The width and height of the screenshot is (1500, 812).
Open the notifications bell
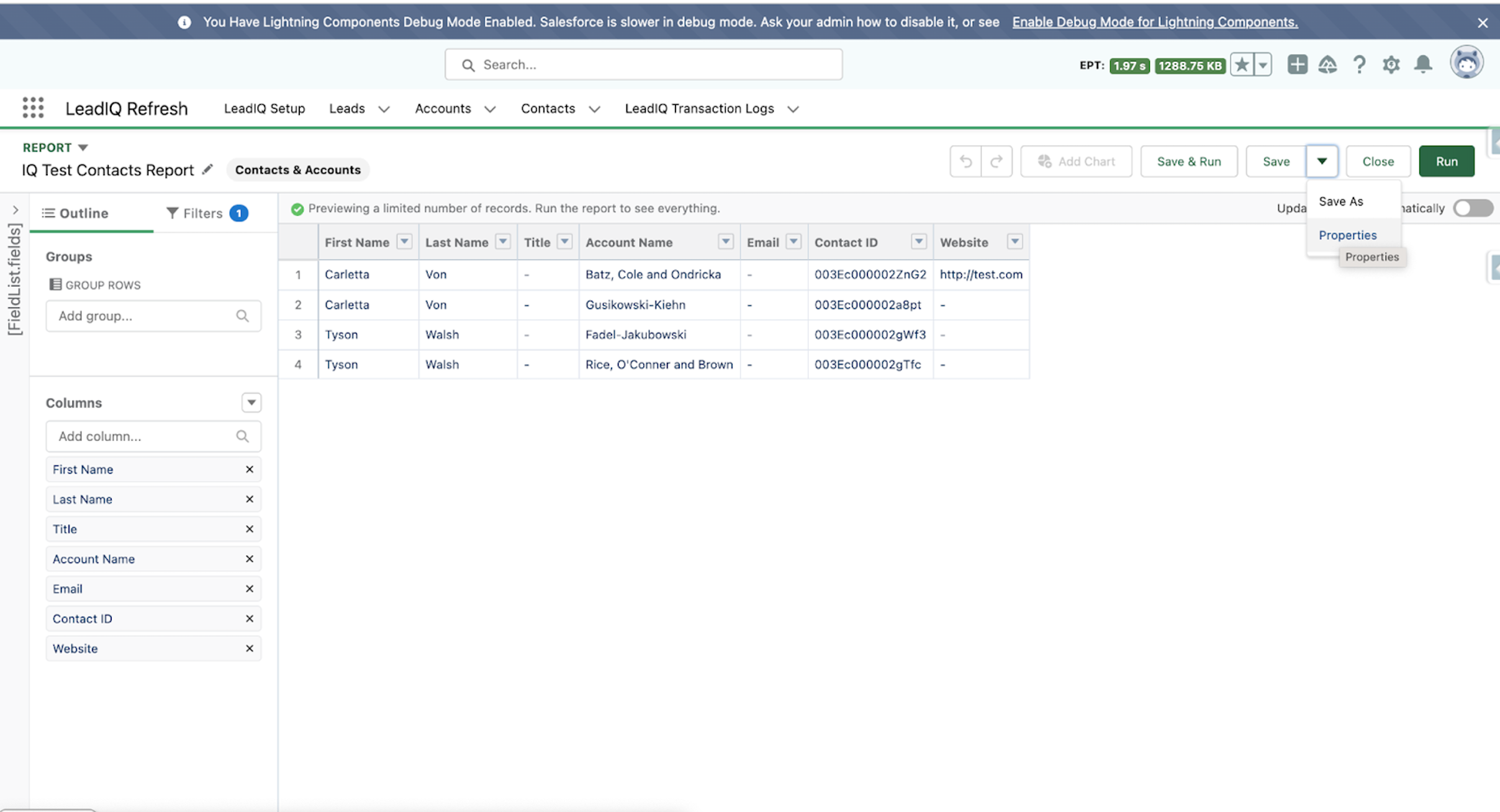tap(1423, 65)
